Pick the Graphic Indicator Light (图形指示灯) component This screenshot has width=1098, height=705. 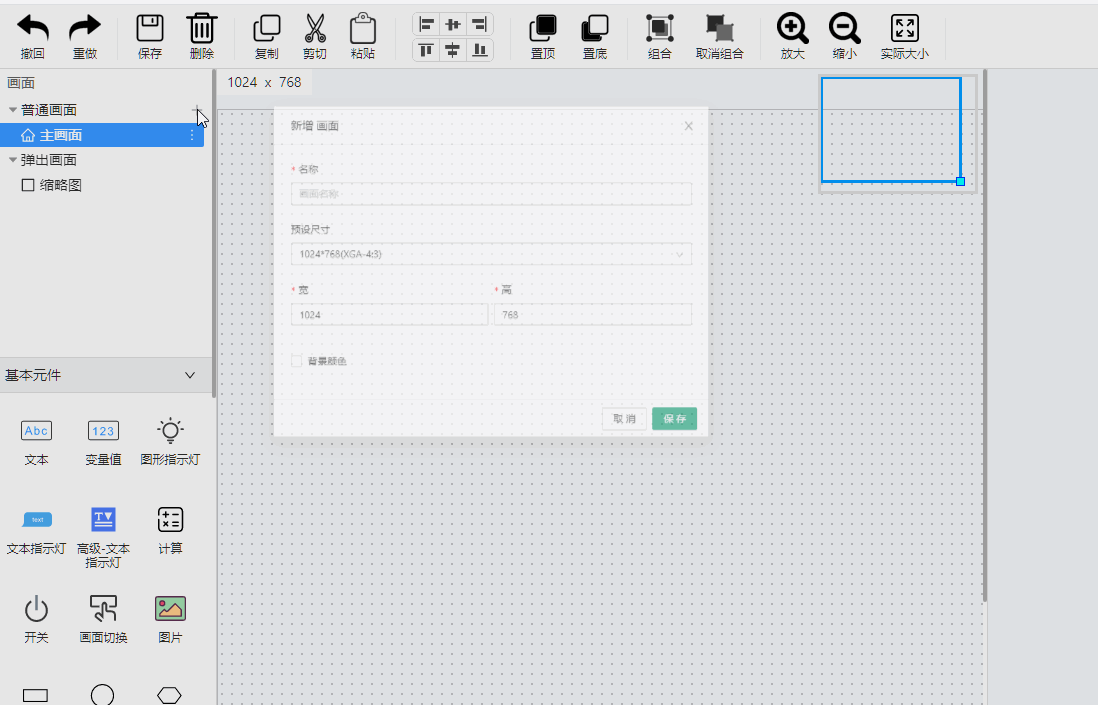coord(171,431)
